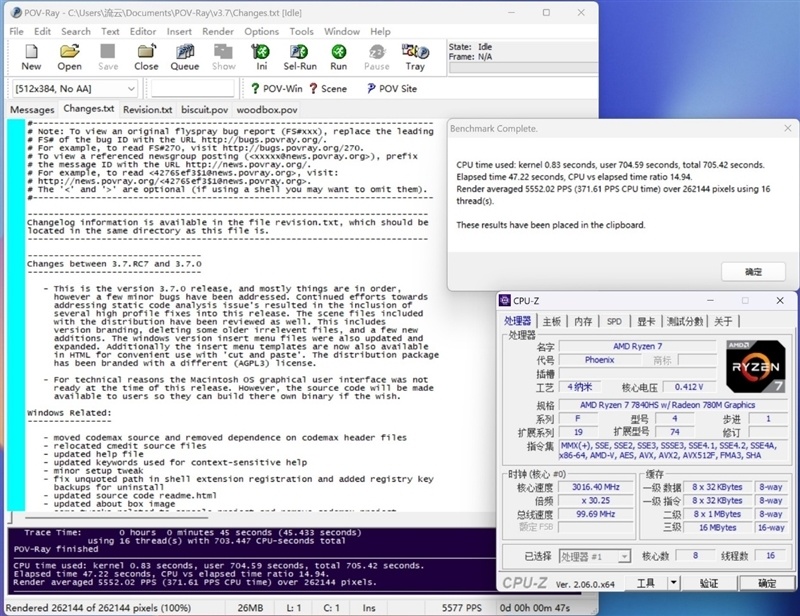800x616 pixels.
Task: Click 确定 in Benchmark Complete dialog
Action: pyautogui.click(x=752, y=271)
